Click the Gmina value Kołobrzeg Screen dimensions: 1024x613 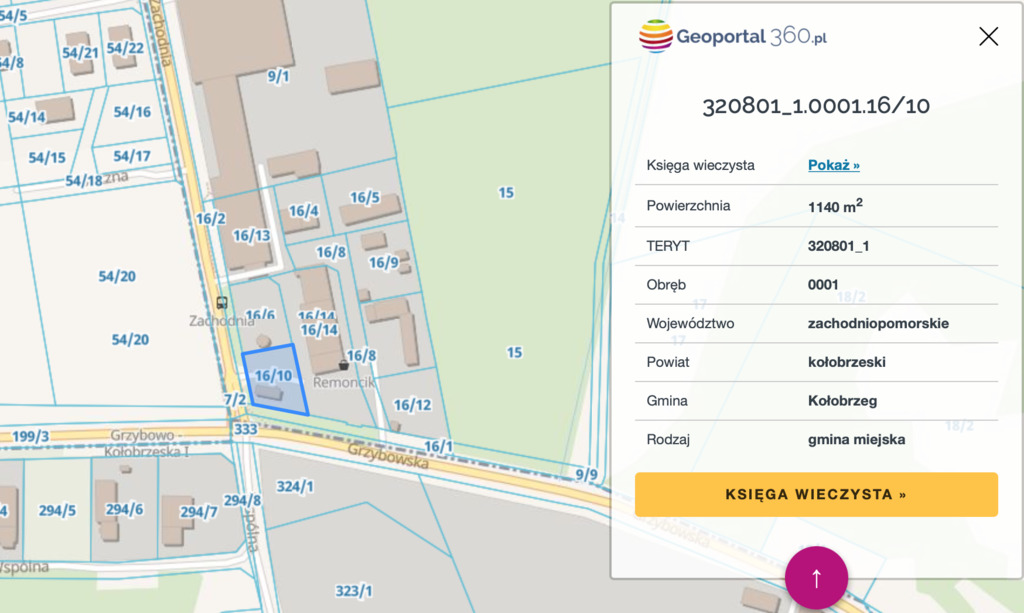[x=842, y=401]
